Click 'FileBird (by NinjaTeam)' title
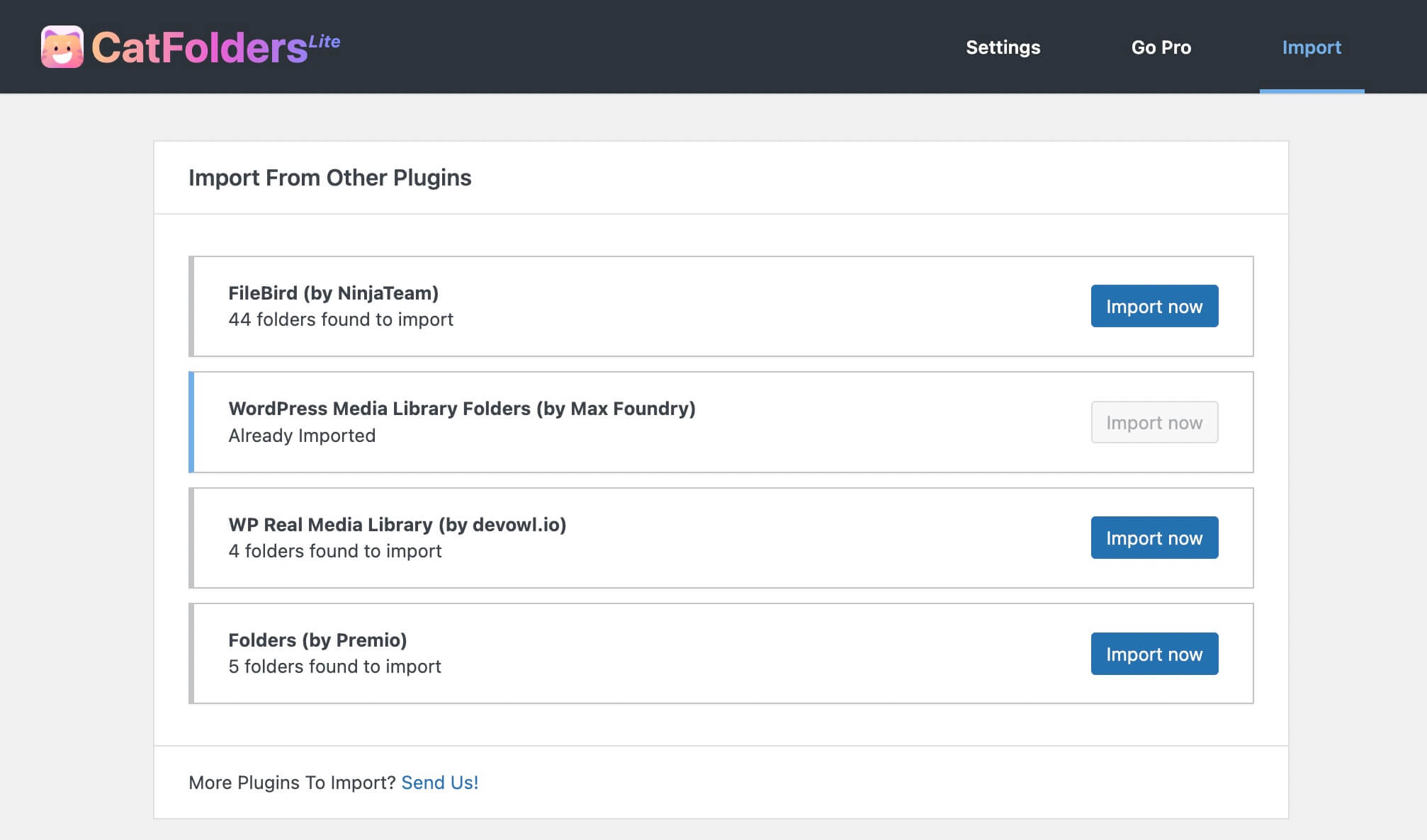 coord(333,293)
